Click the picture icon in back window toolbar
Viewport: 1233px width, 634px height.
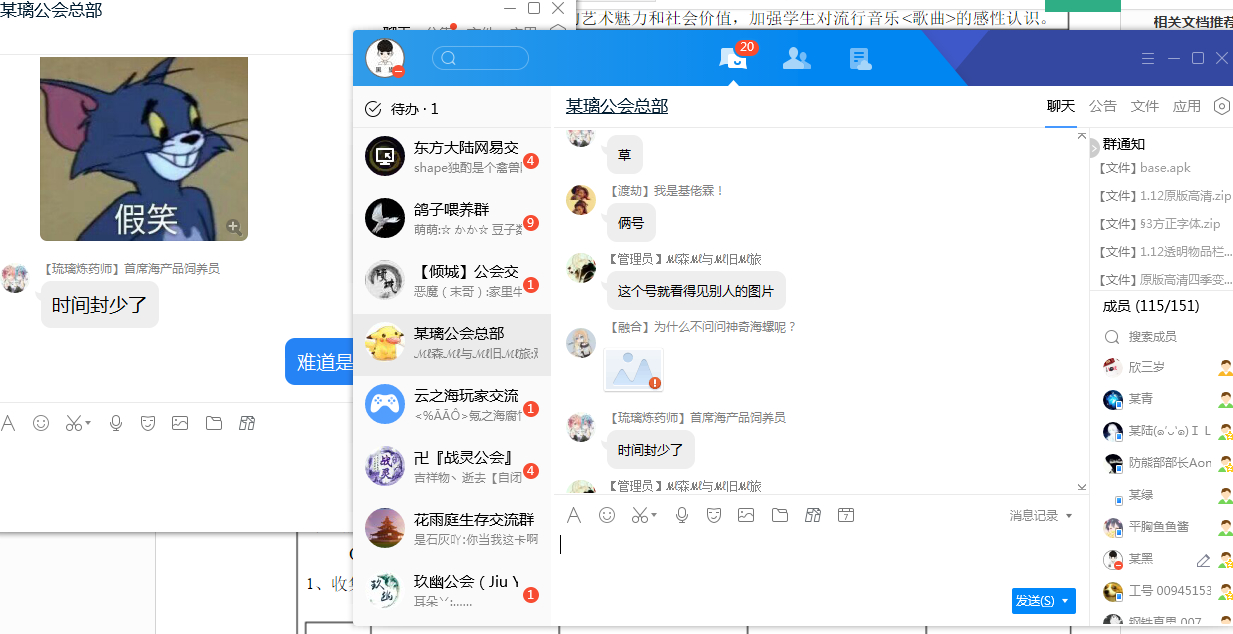[x=180, y=423]
